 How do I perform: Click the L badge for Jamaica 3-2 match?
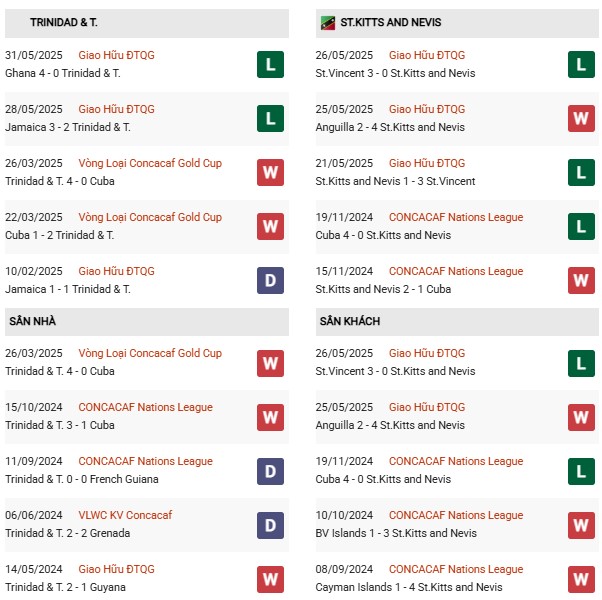[x=270, y=119]
